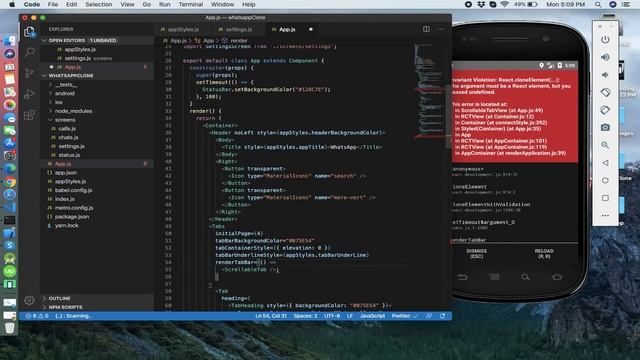This screenshot has height=360, width=640.
Task: Click emulator Home circle button
Action: [x=605, y=180]
